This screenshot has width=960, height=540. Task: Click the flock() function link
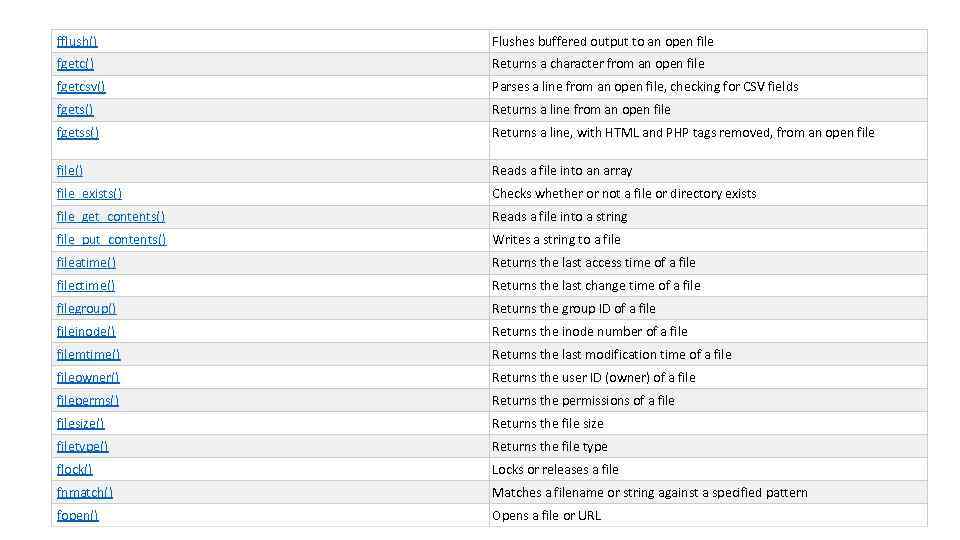click(x=75, y=470)
